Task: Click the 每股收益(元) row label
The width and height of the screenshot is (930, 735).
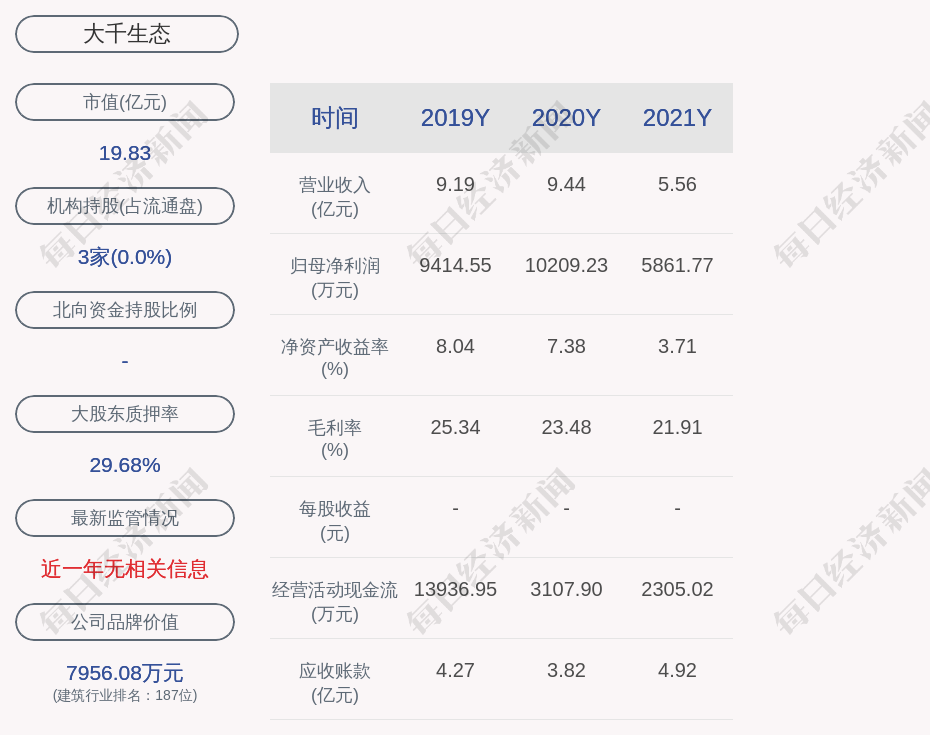Action: click(335, 520)
